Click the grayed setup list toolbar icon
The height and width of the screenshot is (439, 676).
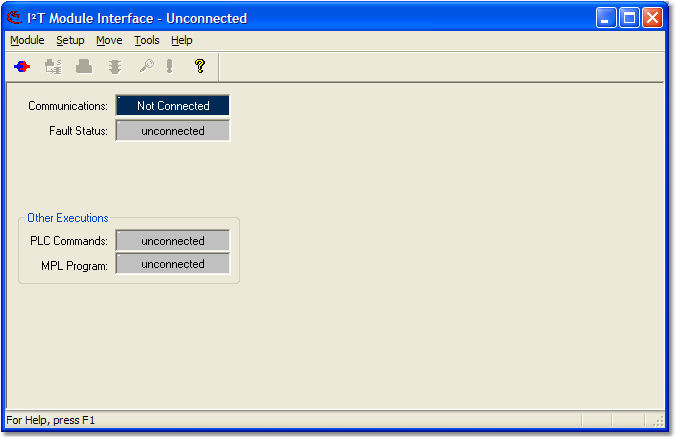pos(53,67)
